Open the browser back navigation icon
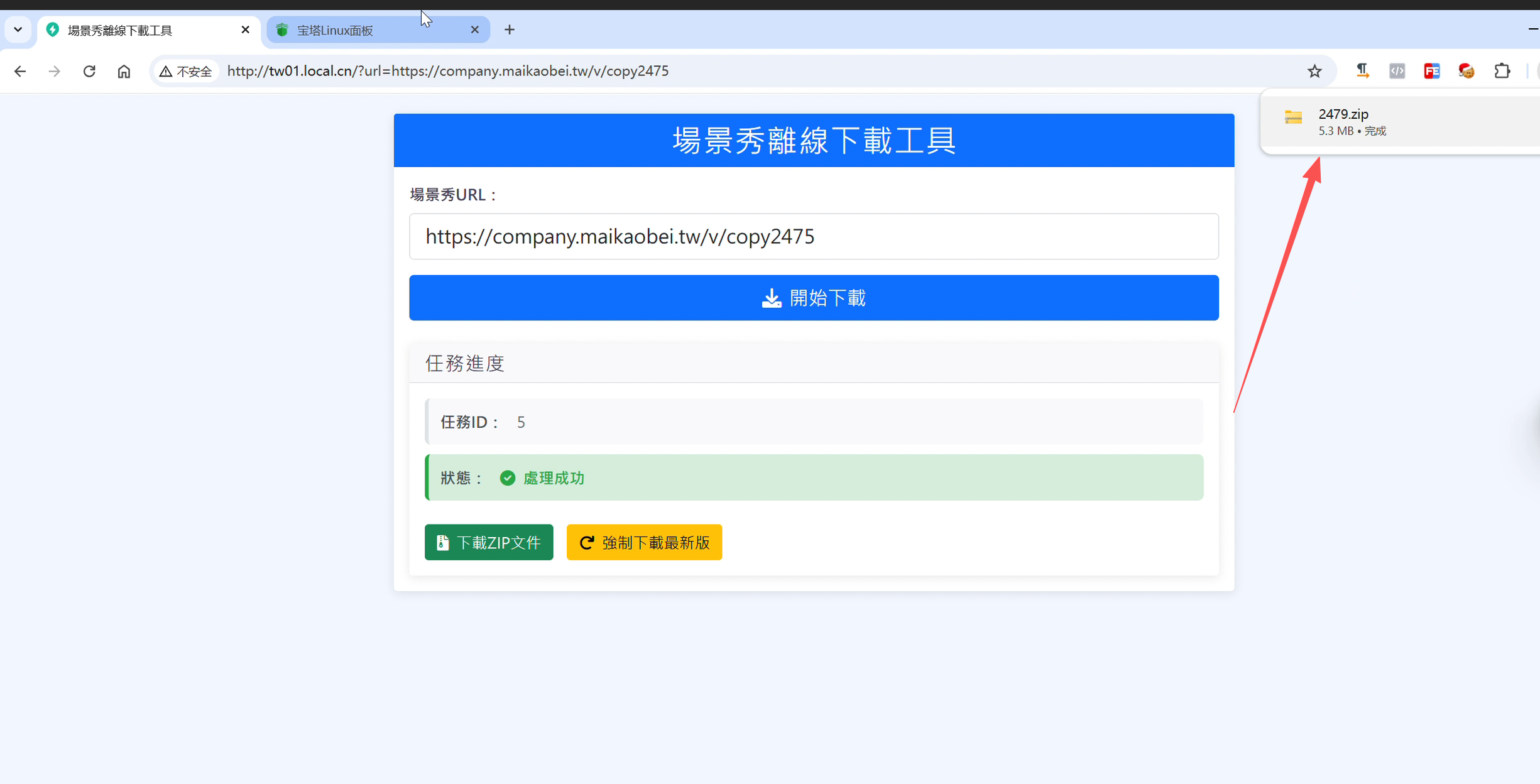 coord(20,71)
